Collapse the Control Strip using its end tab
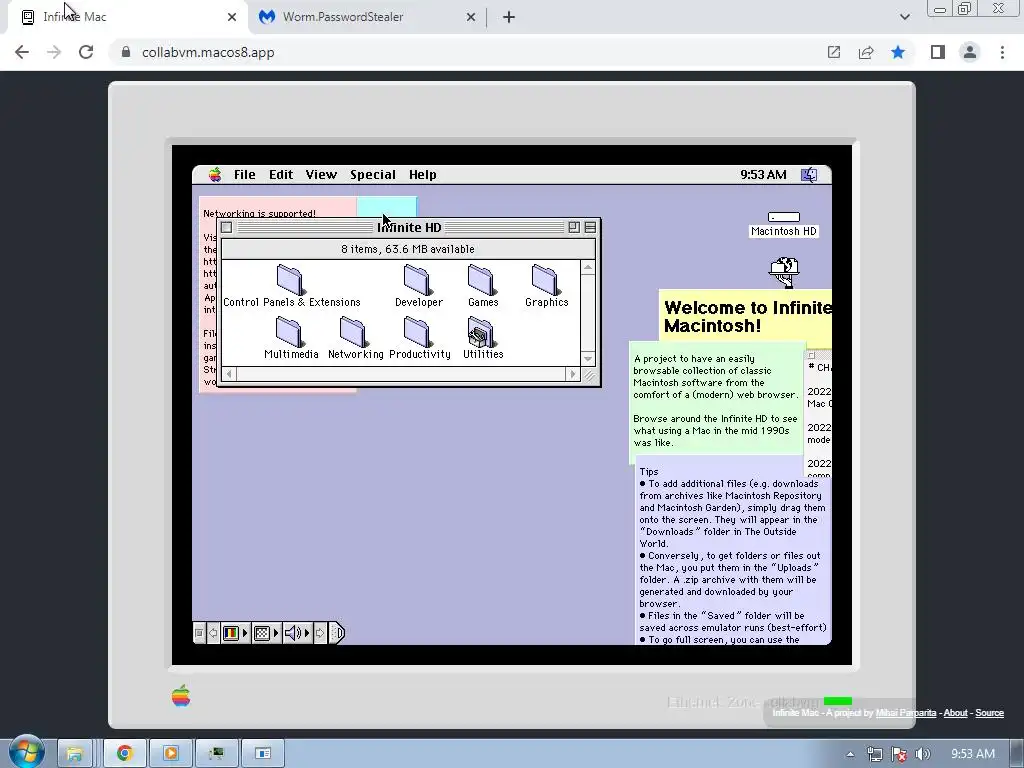 pos(337,633)
